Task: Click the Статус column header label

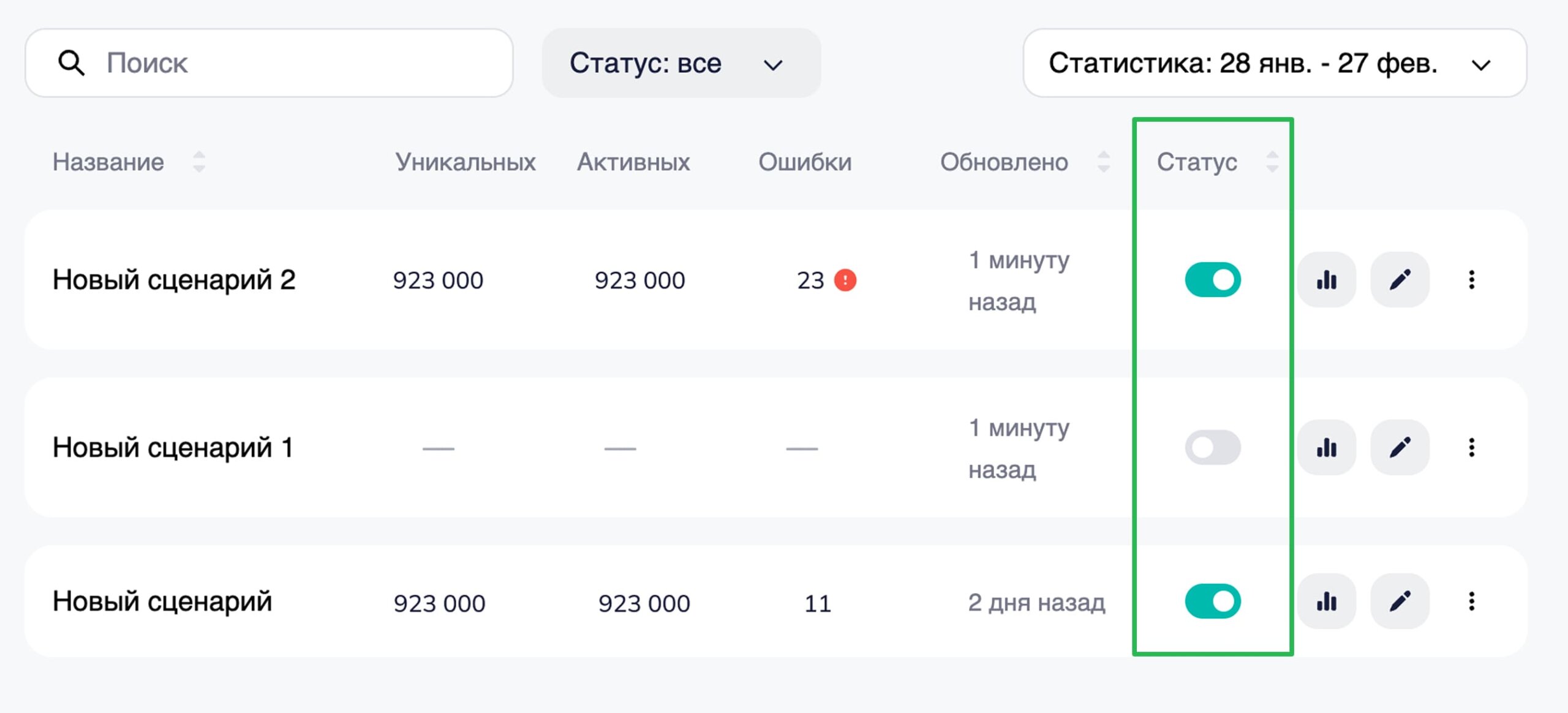Action: (x=1197, y=162)
